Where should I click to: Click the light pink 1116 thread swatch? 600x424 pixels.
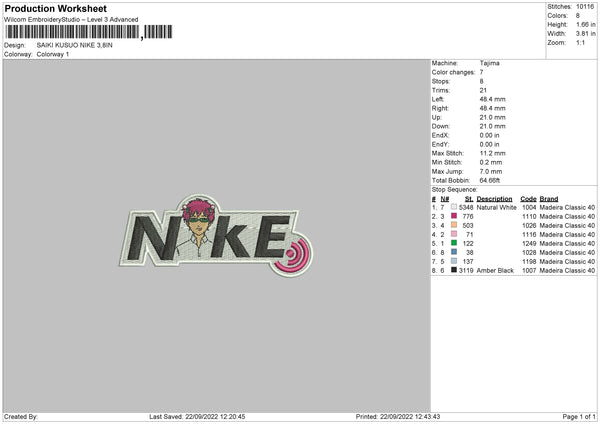(454, 234)
